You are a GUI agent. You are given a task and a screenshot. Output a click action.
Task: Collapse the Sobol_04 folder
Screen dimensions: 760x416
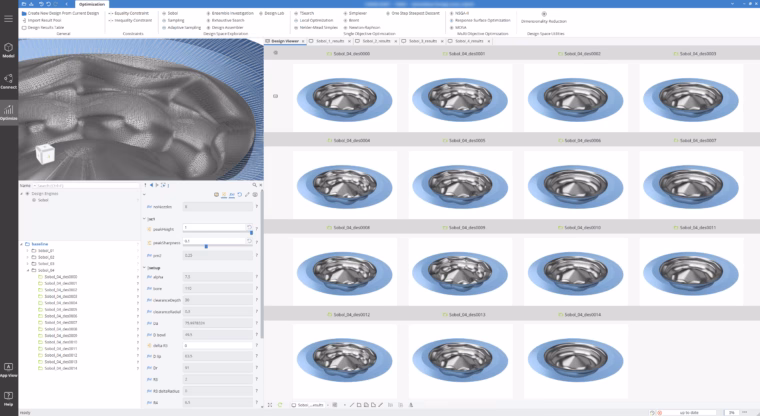[x=28, y=270]
